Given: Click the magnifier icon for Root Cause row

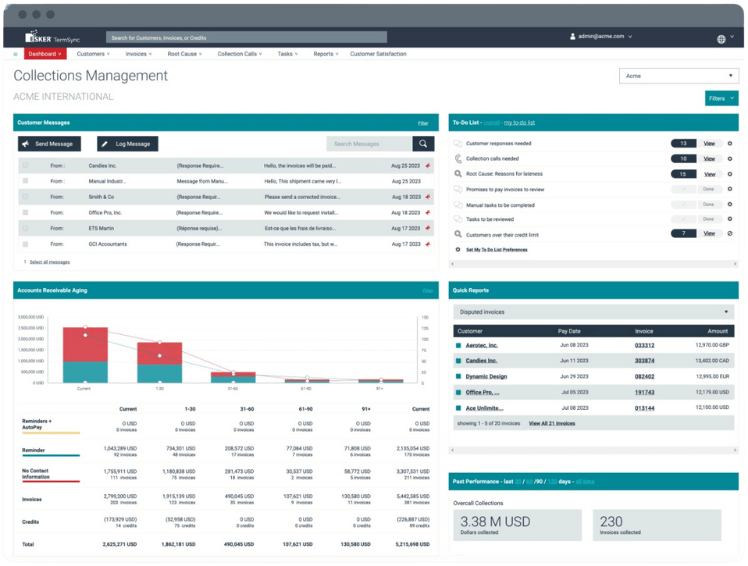Looking at the screenshot, I should point(458,174).
